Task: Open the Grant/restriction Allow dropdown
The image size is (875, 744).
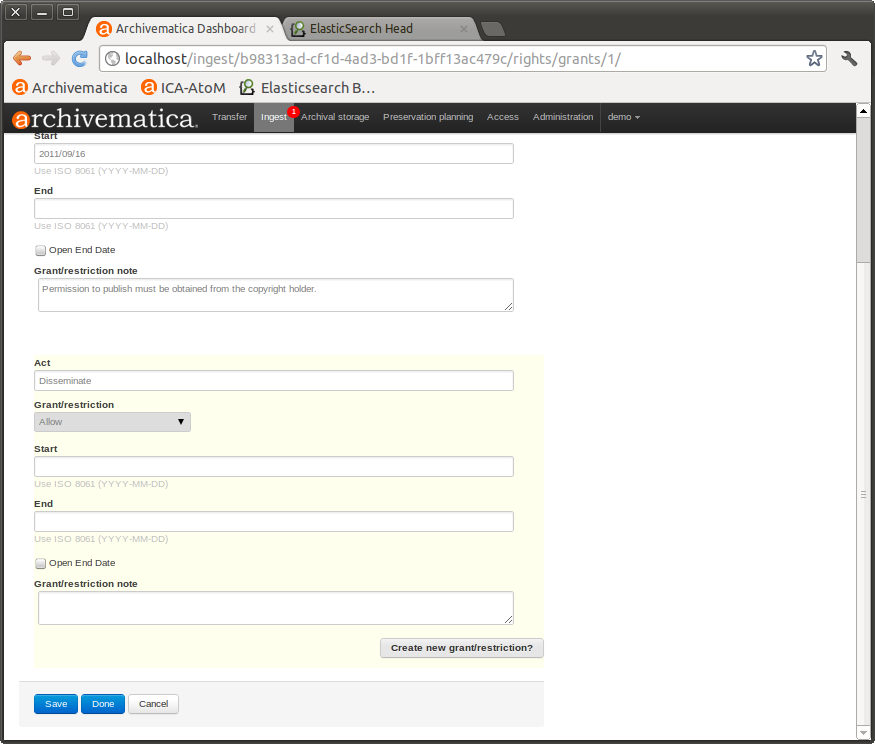Action: pos(111,421)
